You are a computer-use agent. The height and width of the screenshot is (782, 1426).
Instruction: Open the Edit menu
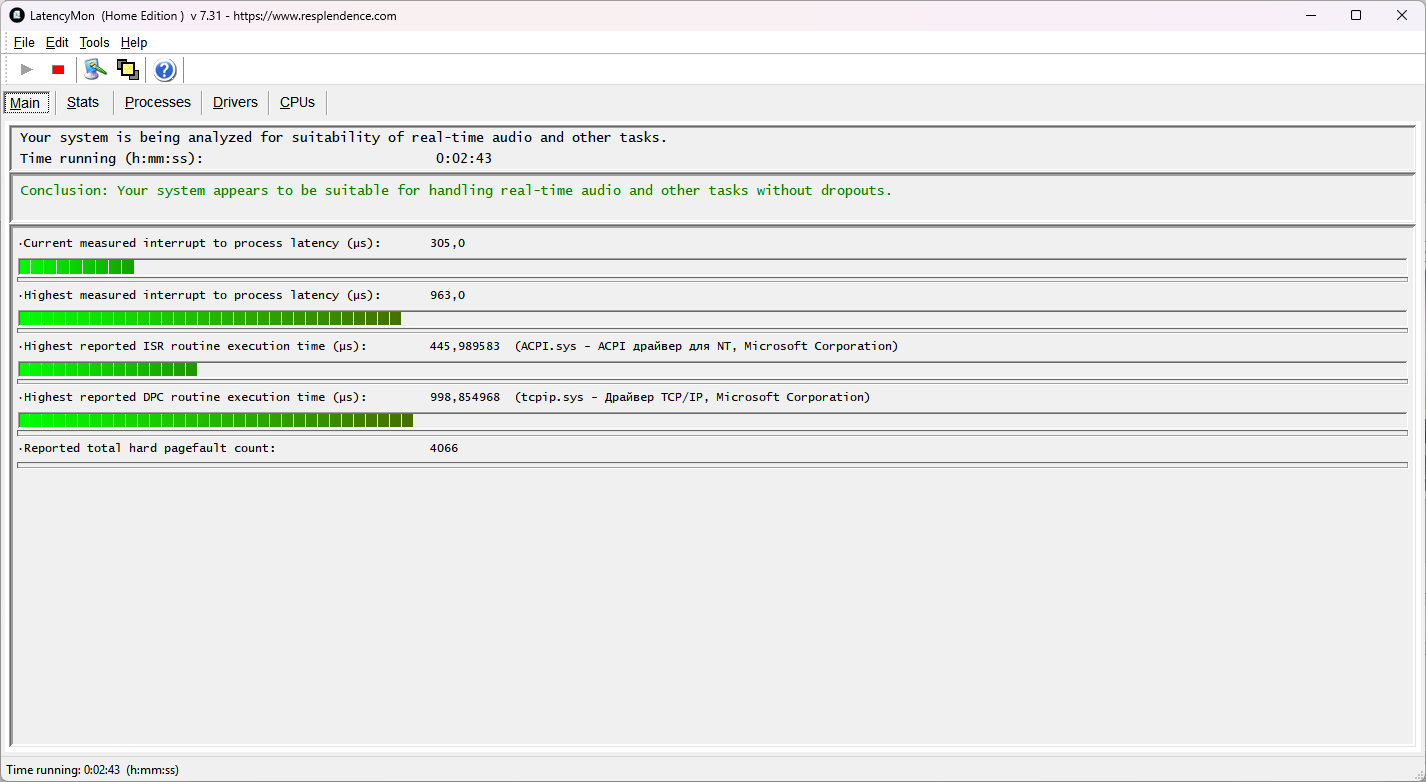57,43
